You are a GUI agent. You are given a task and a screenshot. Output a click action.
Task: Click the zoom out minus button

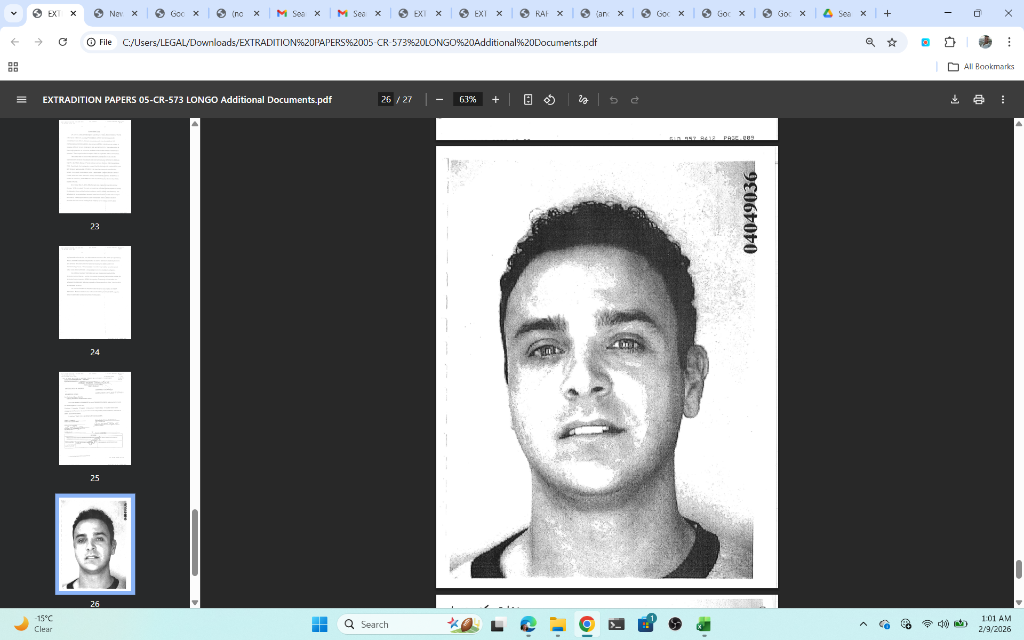pos(439,100)
